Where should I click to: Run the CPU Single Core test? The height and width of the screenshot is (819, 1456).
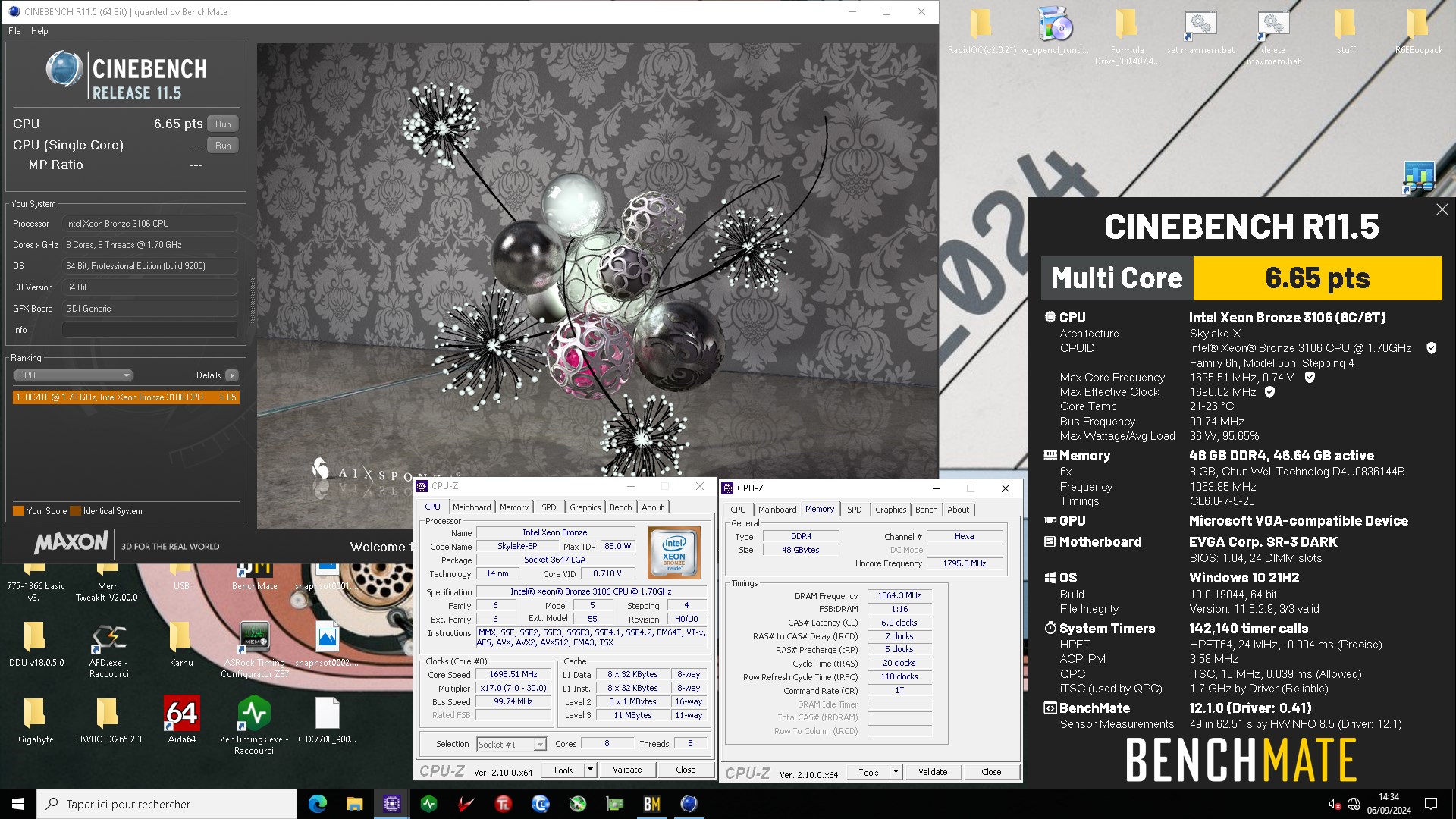point(223,145)
